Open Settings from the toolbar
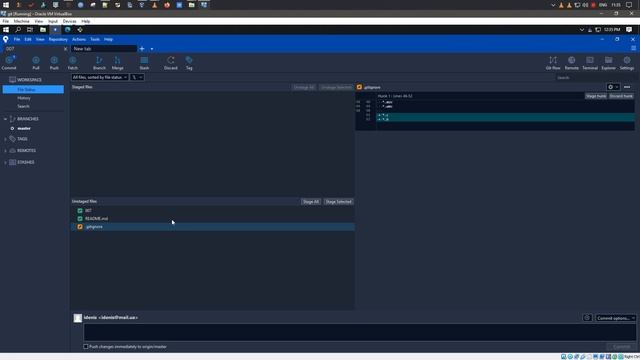Viewport: 640px width, 360px height. (627, 63)
